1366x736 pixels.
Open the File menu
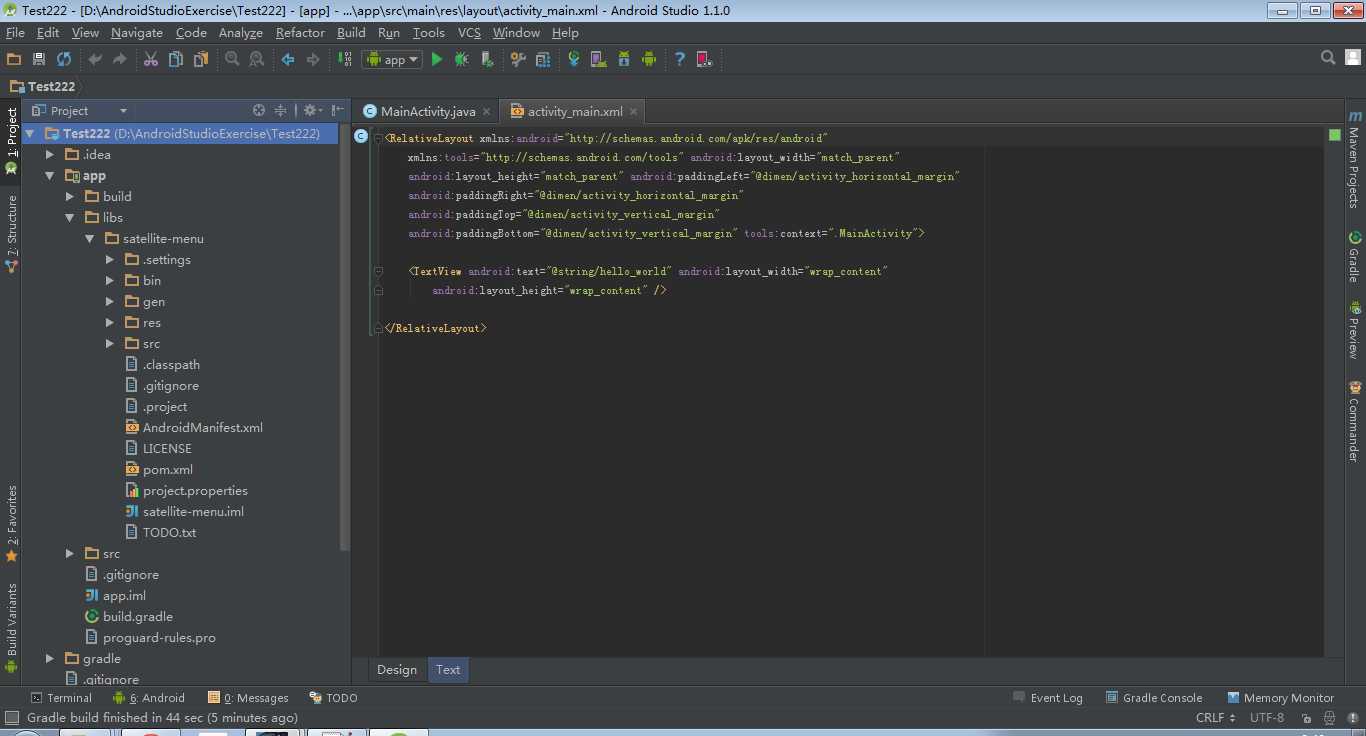(15, 32)
